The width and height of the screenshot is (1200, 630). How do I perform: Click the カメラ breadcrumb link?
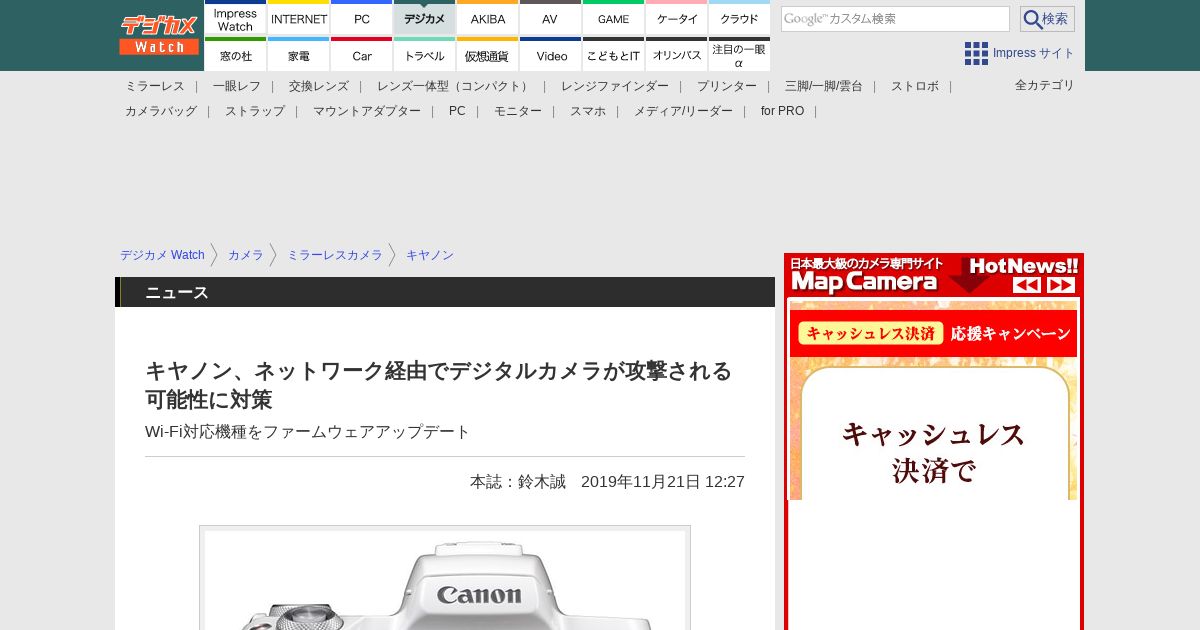coord(246,255)
